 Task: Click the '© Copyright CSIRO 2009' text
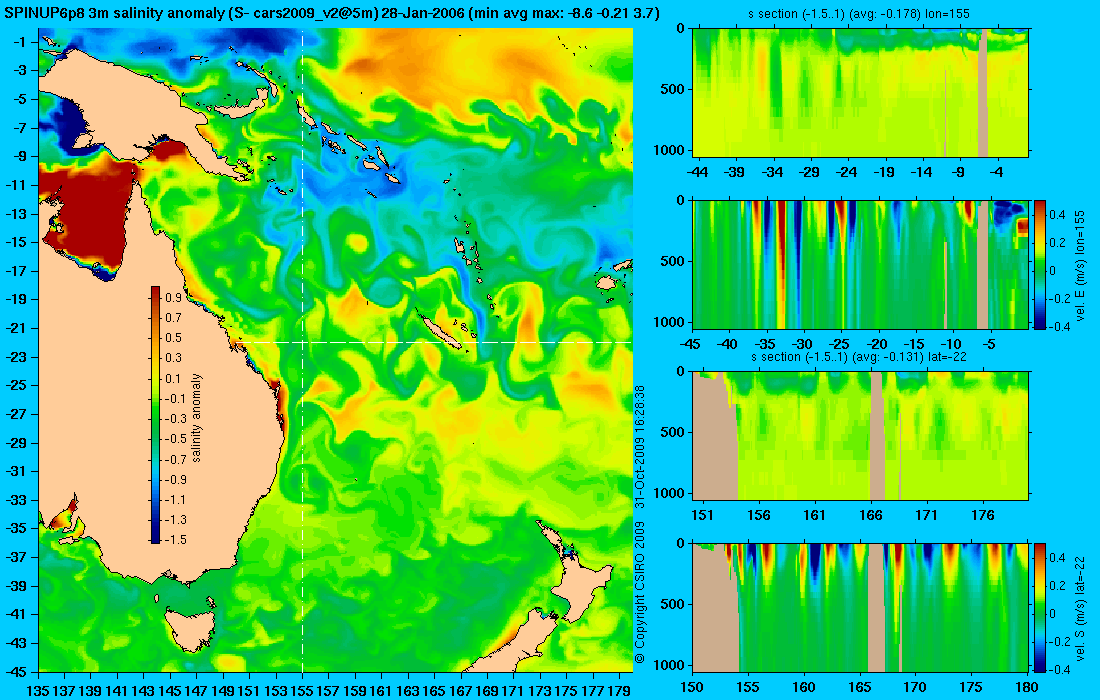[x=639, y=593]
